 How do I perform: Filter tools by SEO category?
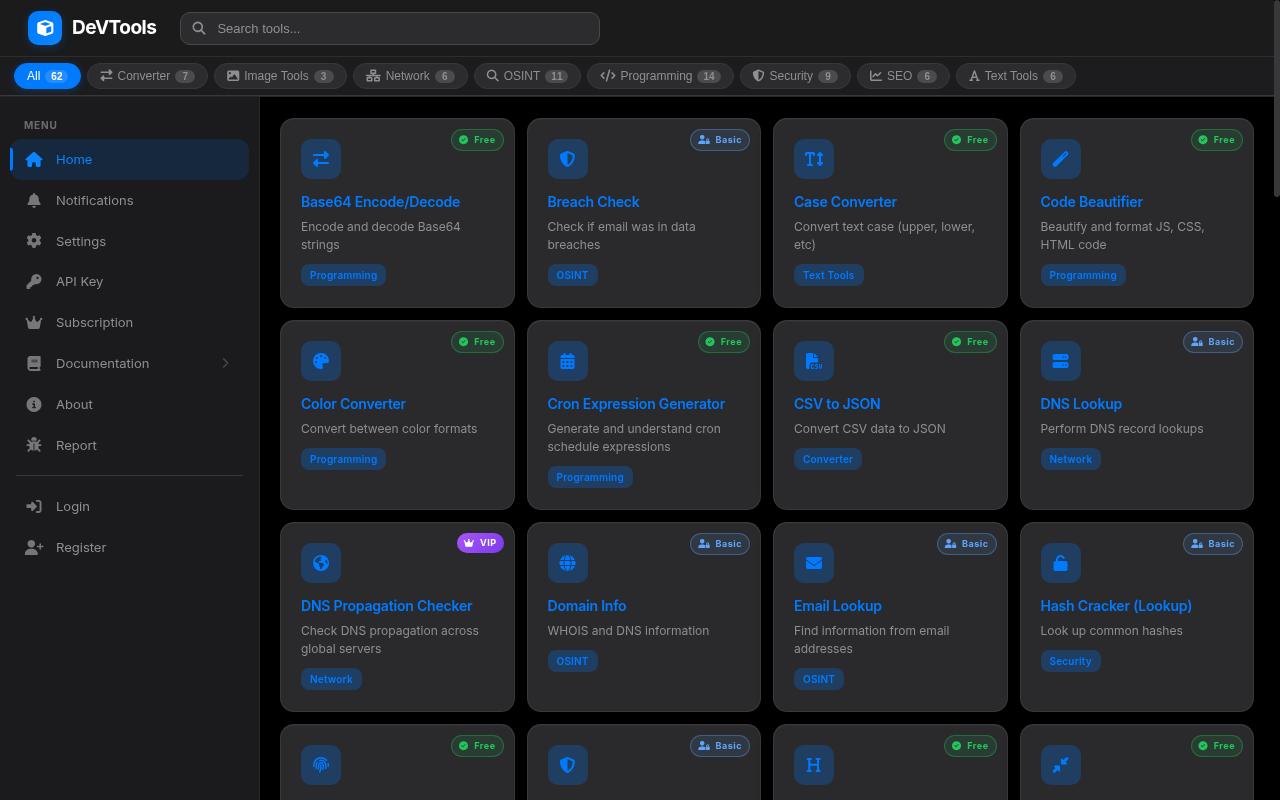pyautogui.click(x=903, y=76)
